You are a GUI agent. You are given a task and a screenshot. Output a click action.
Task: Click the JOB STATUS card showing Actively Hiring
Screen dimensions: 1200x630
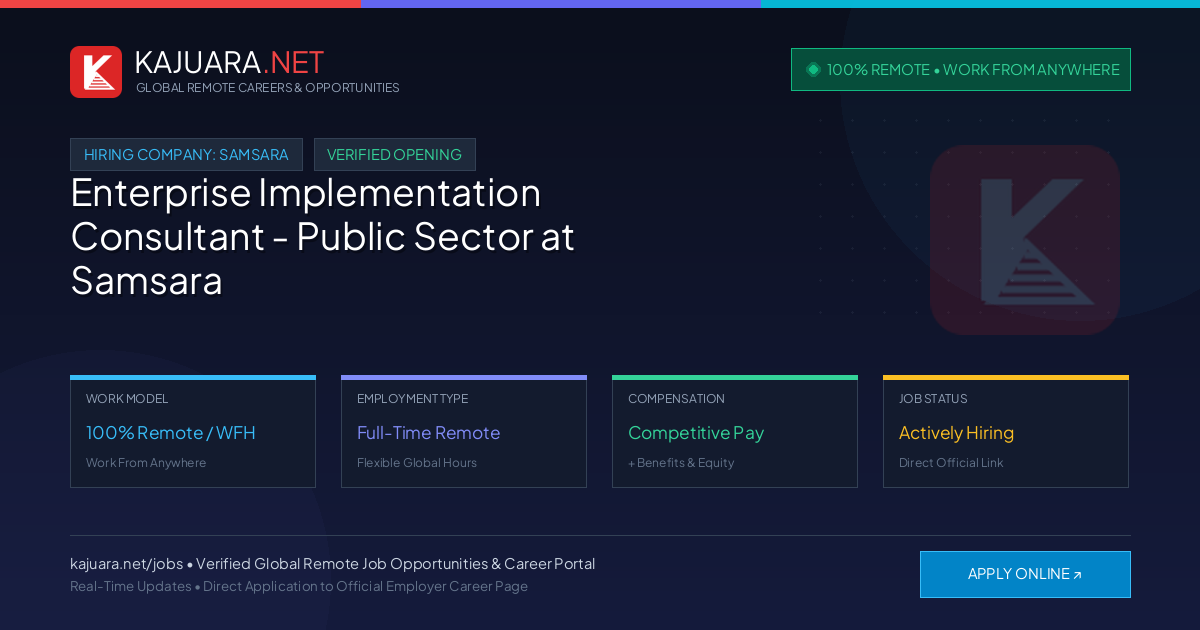(x=1006, y=432)
